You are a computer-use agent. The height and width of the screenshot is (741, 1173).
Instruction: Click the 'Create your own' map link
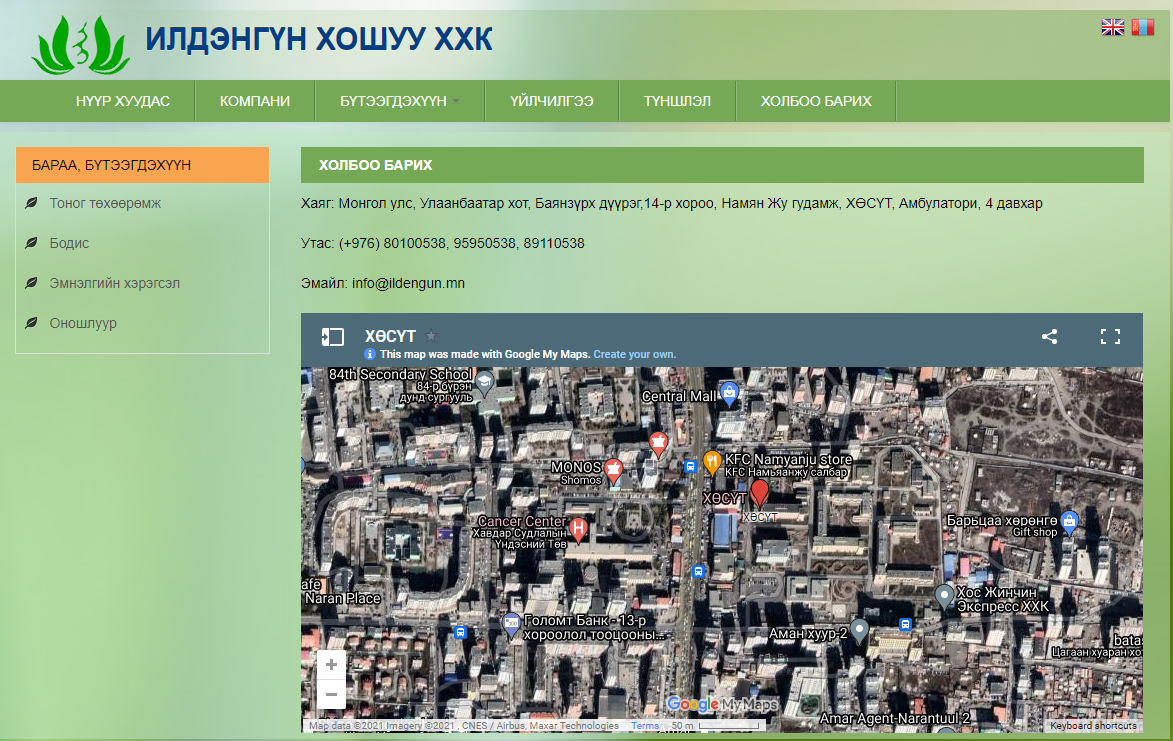coord(634,355)
